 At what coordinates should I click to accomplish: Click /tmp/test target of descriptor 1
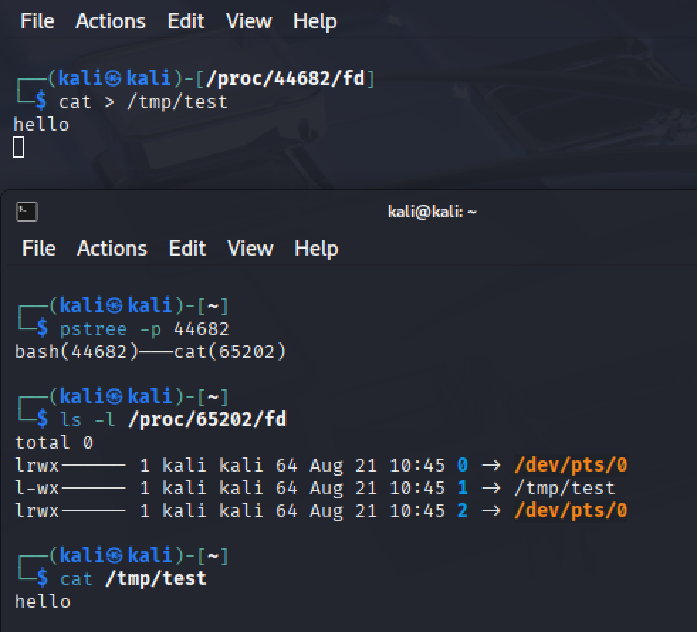(565, 488)
